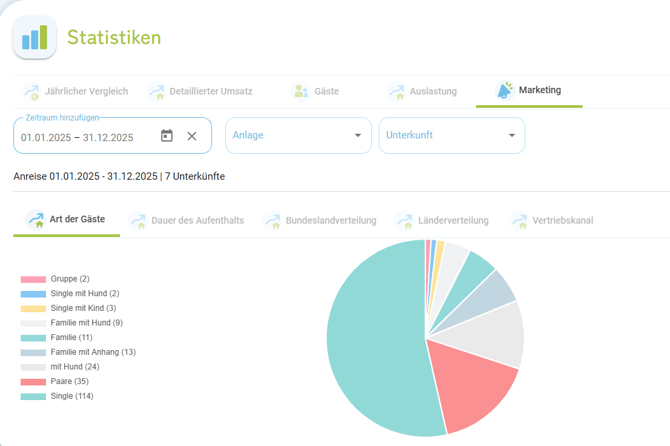Viewport: 670px width, 446px height.
Task: Click the 'Paare (35)' legend label
Action: [x=70, y=381]
